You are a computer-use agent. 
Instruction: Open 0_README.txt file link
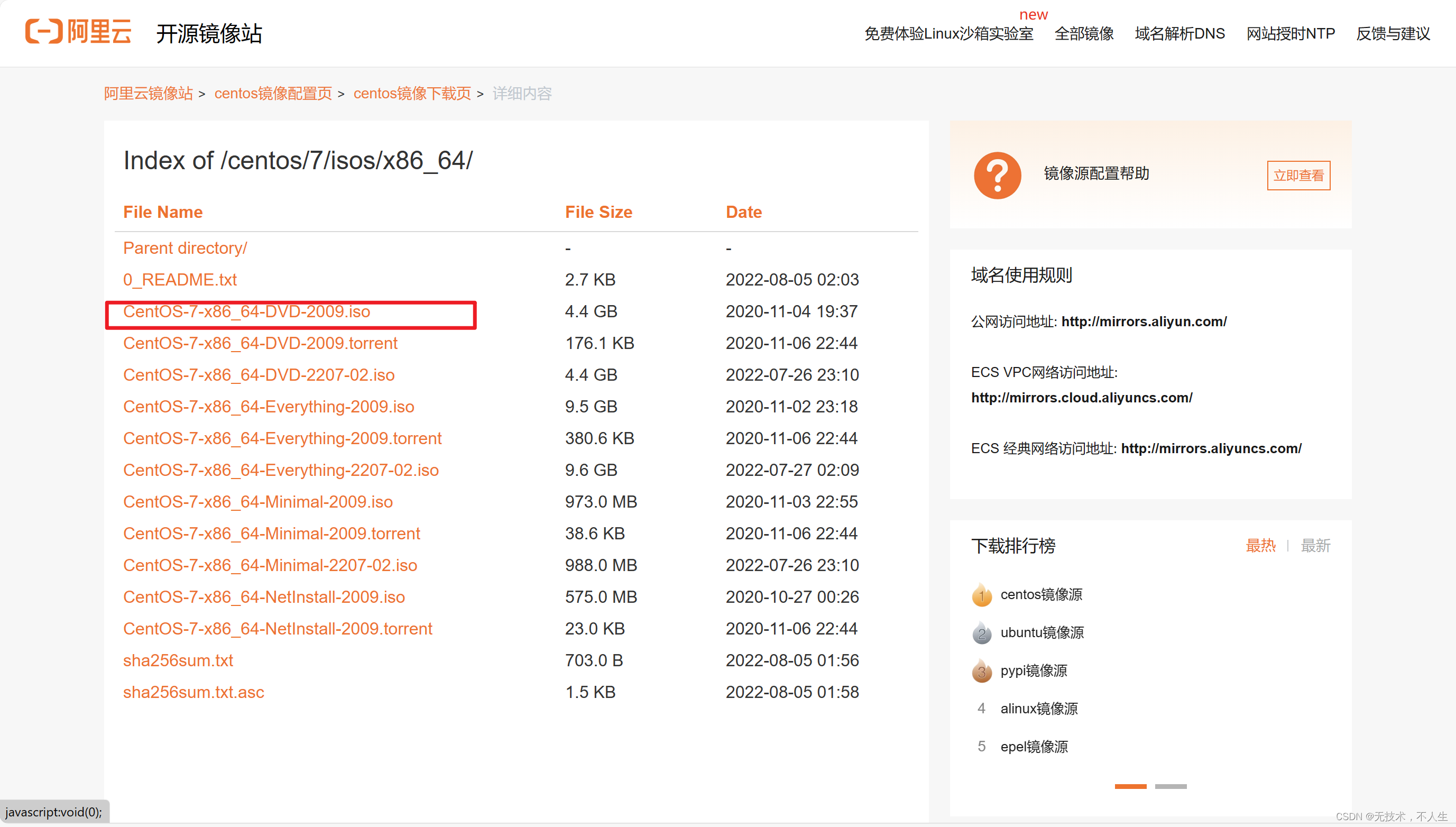click(180, 280)
